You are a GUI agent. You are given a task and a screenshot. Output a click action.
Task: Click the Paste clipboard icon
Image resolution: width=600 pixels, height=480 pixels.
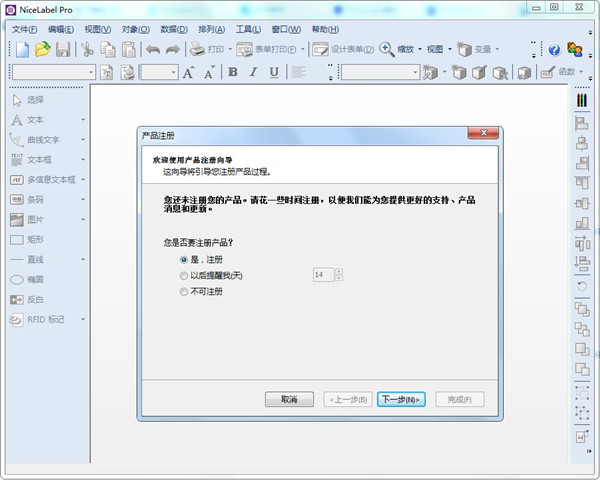129,50
